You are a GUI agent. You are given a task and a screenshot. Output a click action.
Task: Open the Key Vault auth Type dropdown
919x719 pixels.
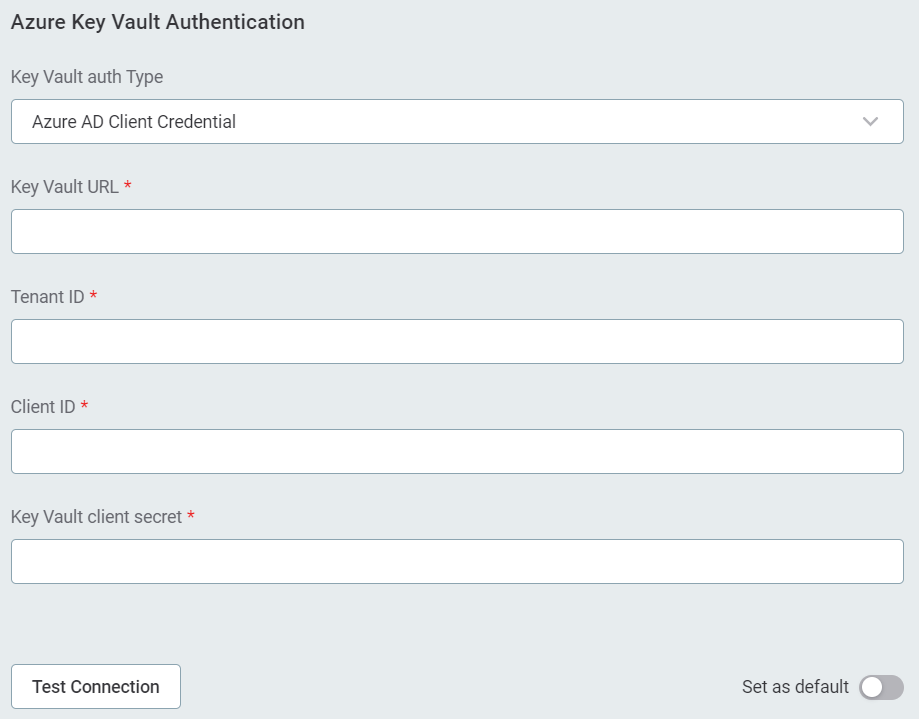457,122
